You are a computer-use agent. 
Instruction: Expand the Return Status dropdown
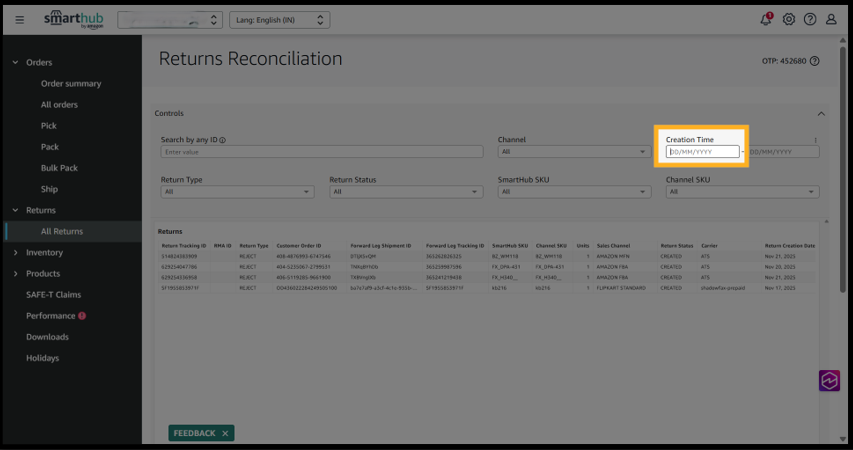405,191
